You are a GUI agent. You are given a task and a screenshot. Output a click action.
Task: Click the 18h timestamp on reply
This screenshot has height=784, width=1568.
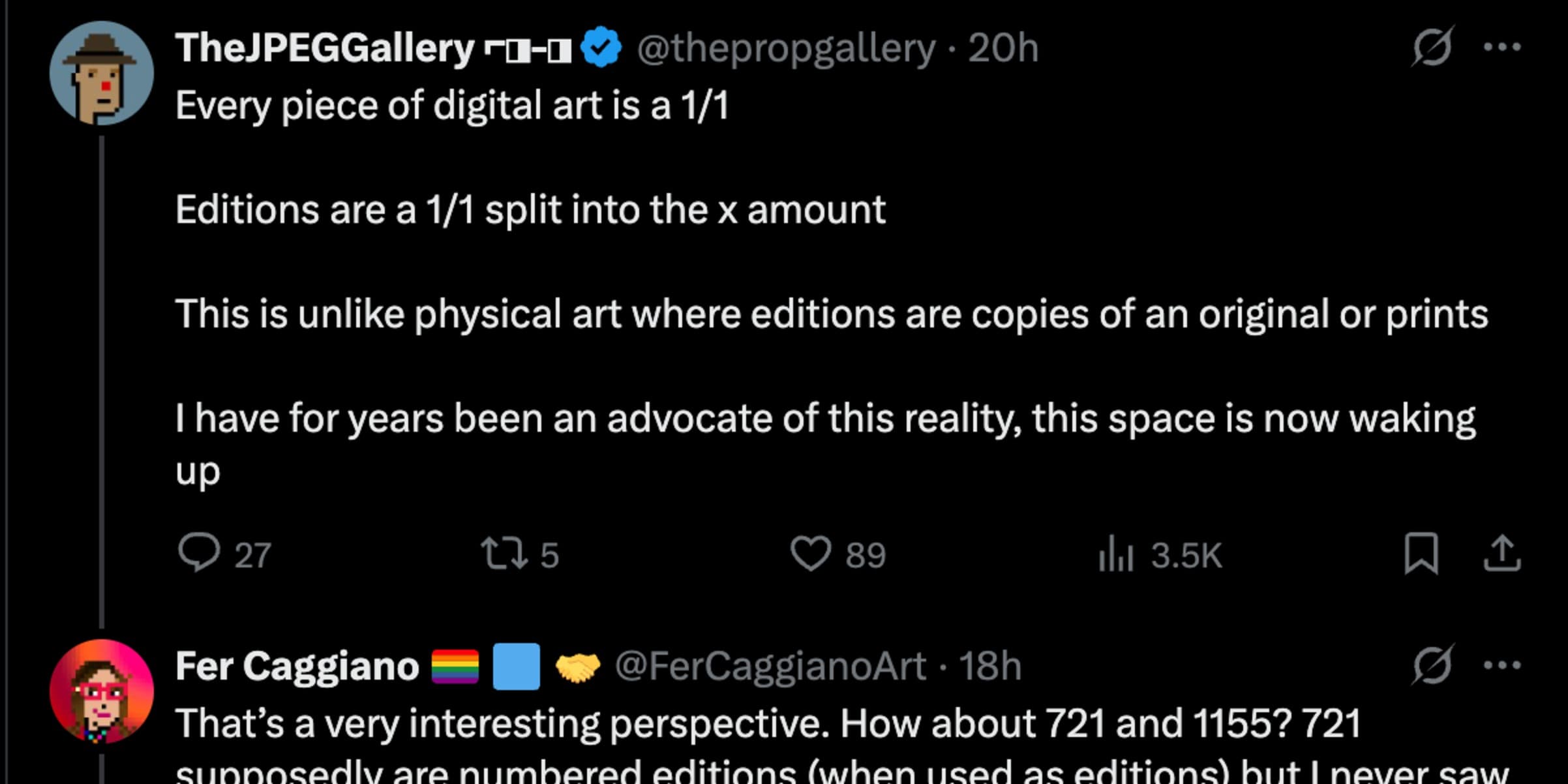point(989,667)
